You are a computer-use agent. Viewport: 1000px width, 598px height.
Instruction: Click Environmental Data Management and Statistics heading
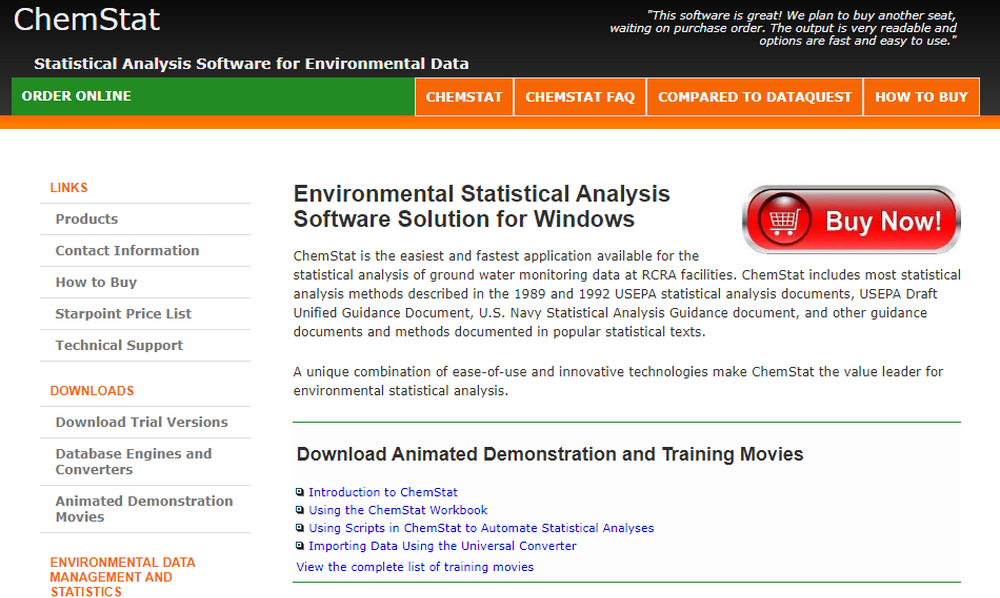tap(122, 577)
